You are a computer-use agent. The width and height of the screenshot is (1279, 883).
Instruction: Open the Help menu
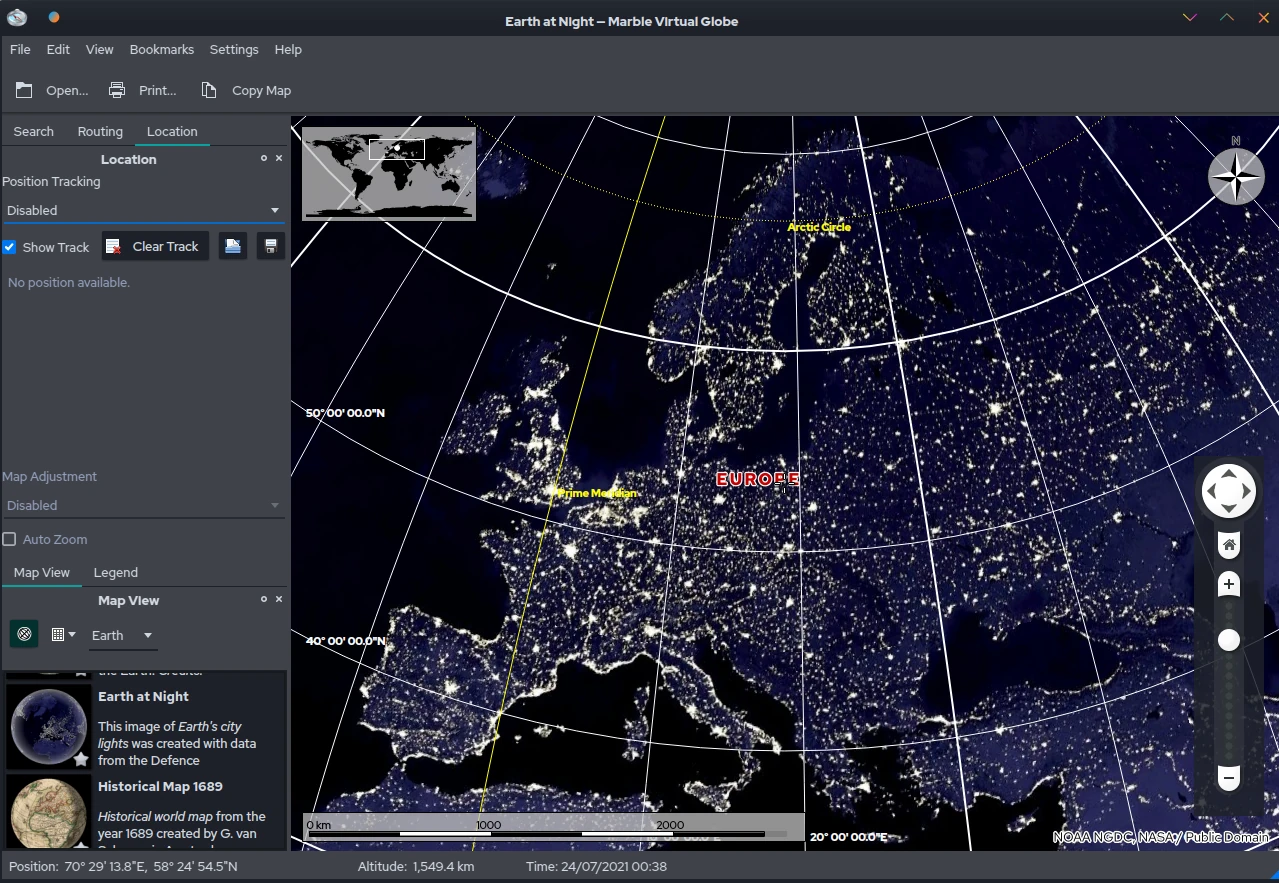point(288,49)
